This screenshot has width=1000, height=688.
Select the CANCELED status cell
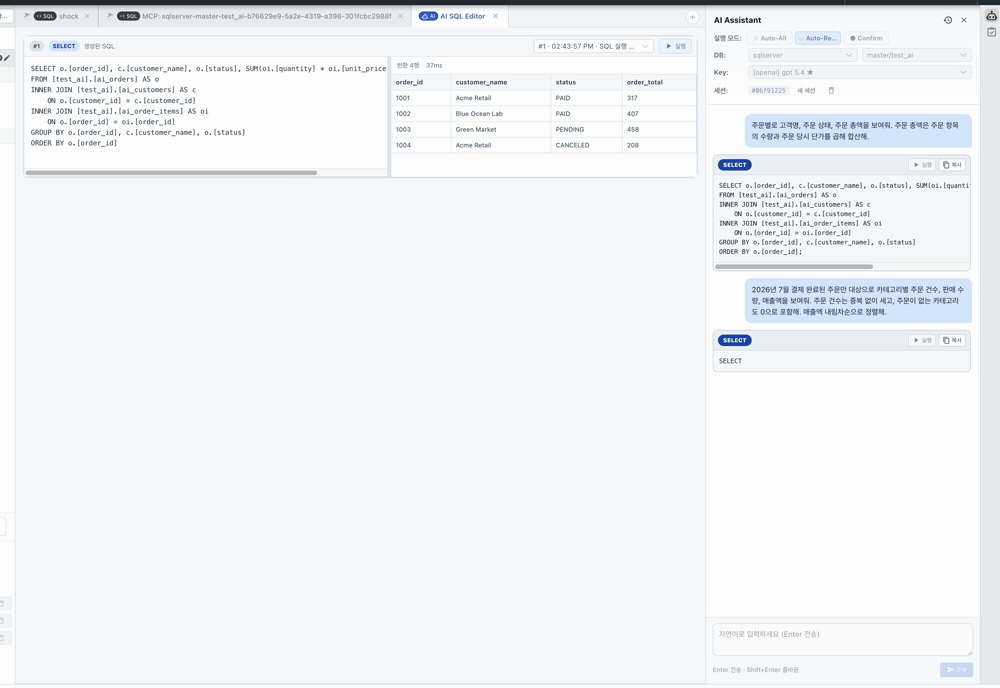click(586, 145)
